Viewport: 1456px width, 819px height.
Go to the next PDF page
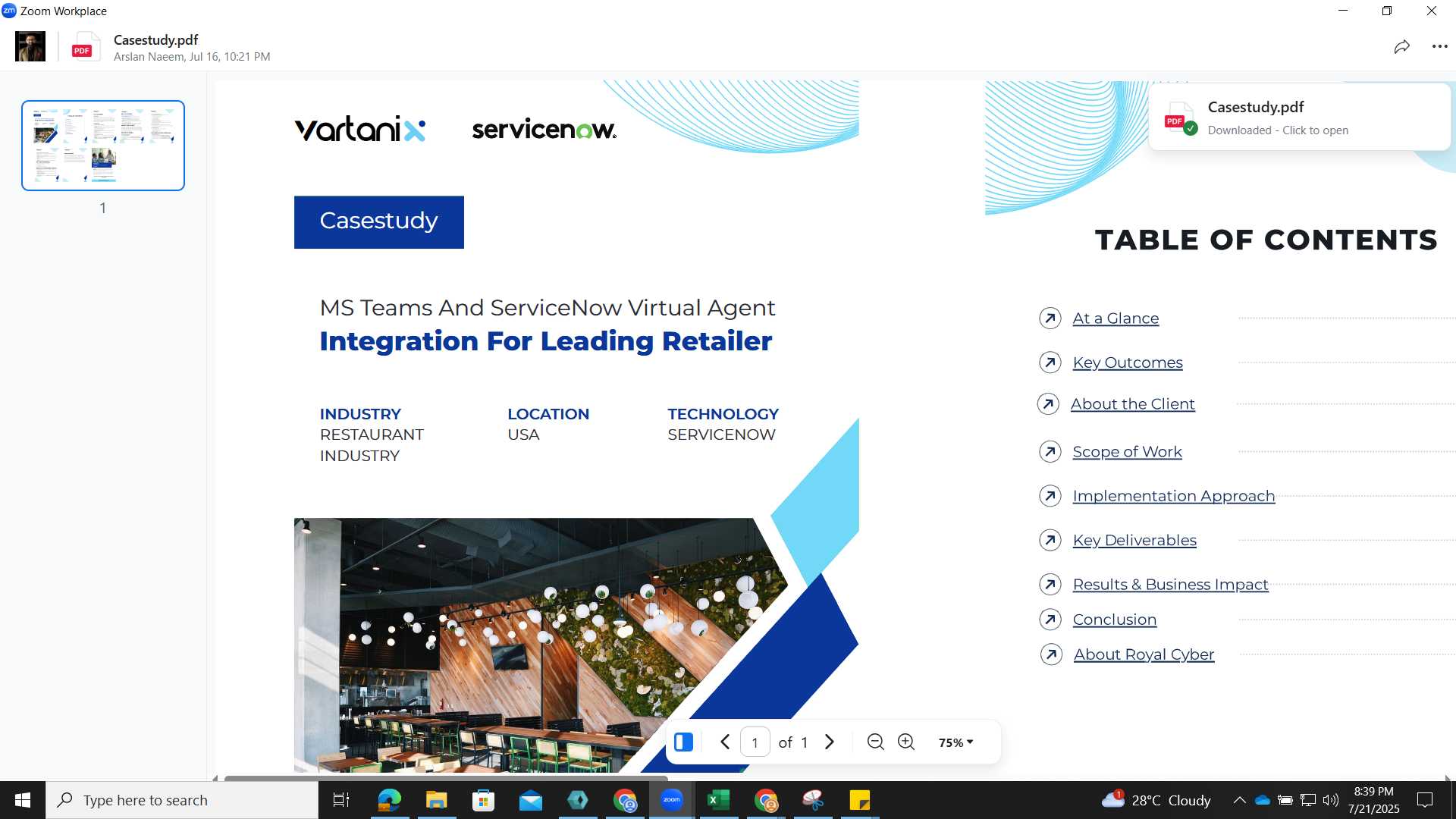pyautogui.click(x=830, y=742)
